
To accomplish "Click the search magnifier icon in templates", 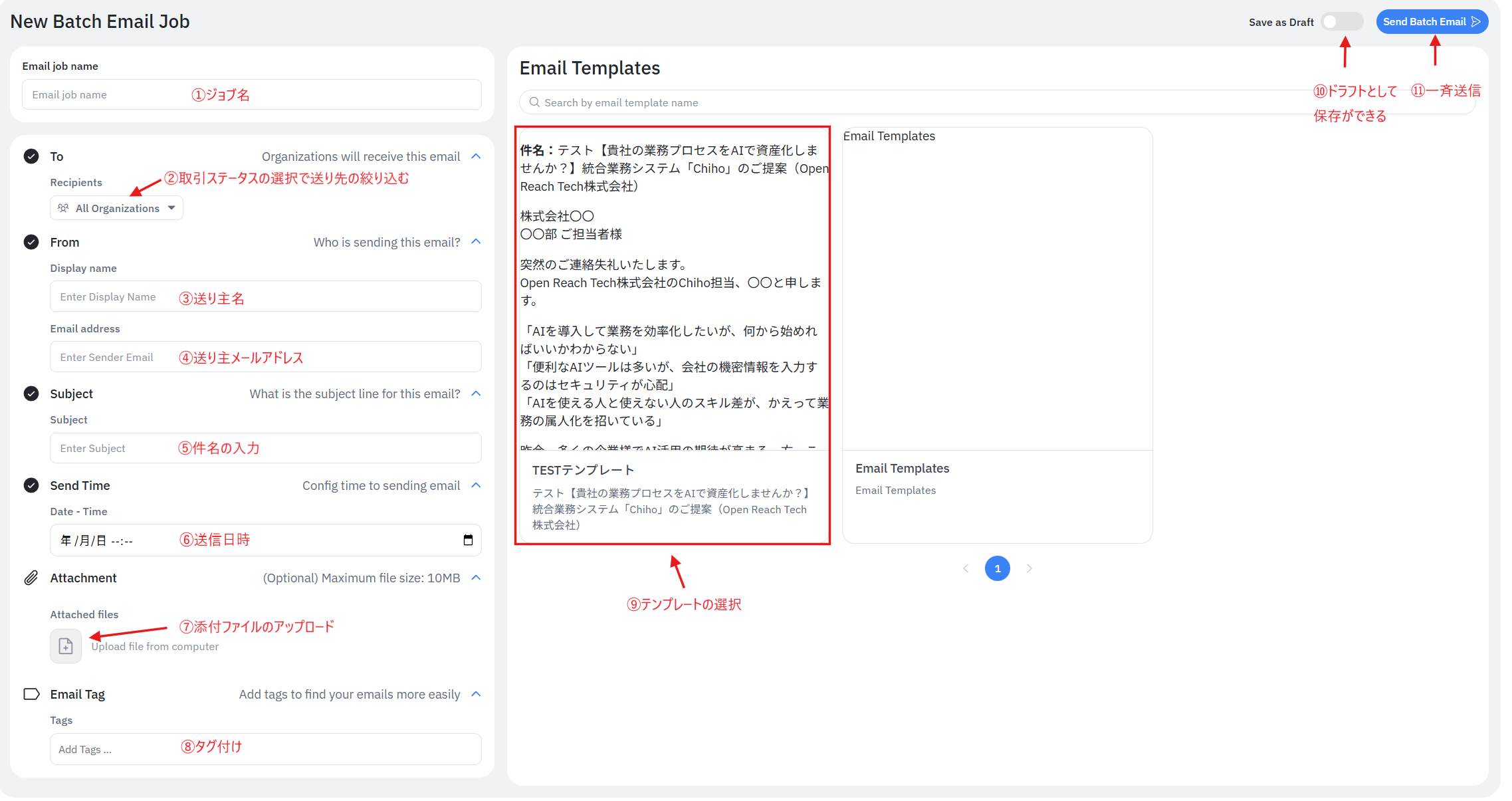I will (x=534, y=102).
